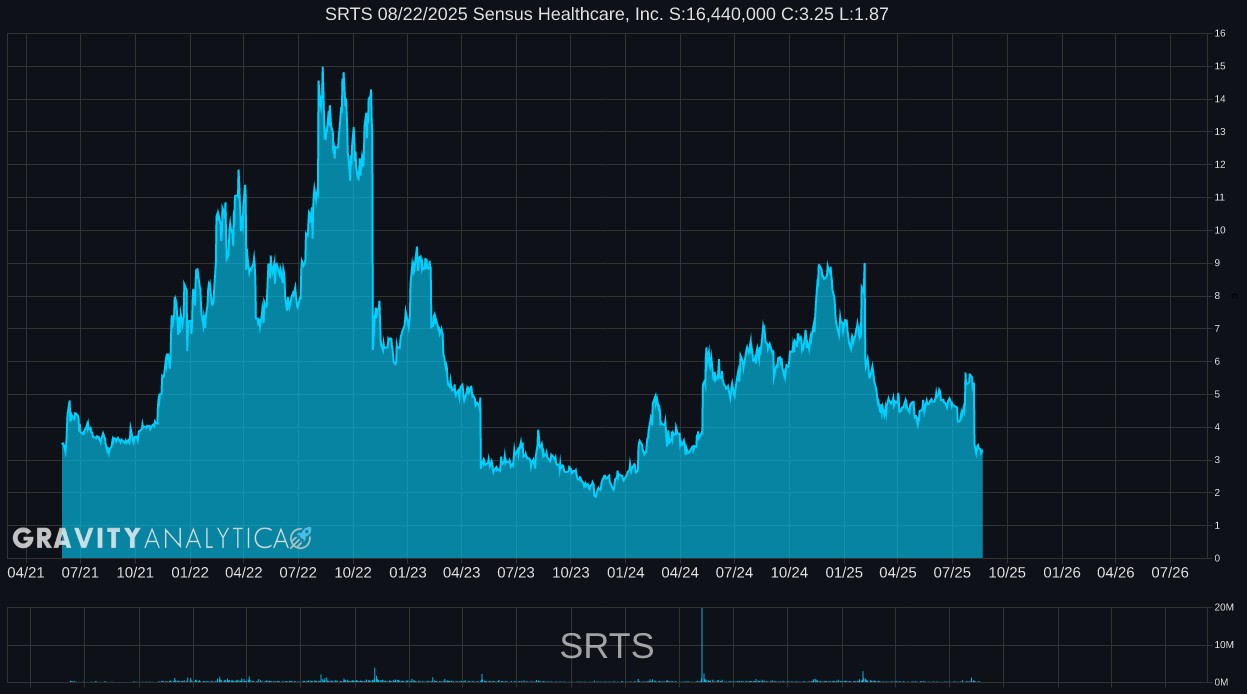1247x694 pixels.
Task: Select the 07/21 x-axis date label
Action: coord(80,572)
